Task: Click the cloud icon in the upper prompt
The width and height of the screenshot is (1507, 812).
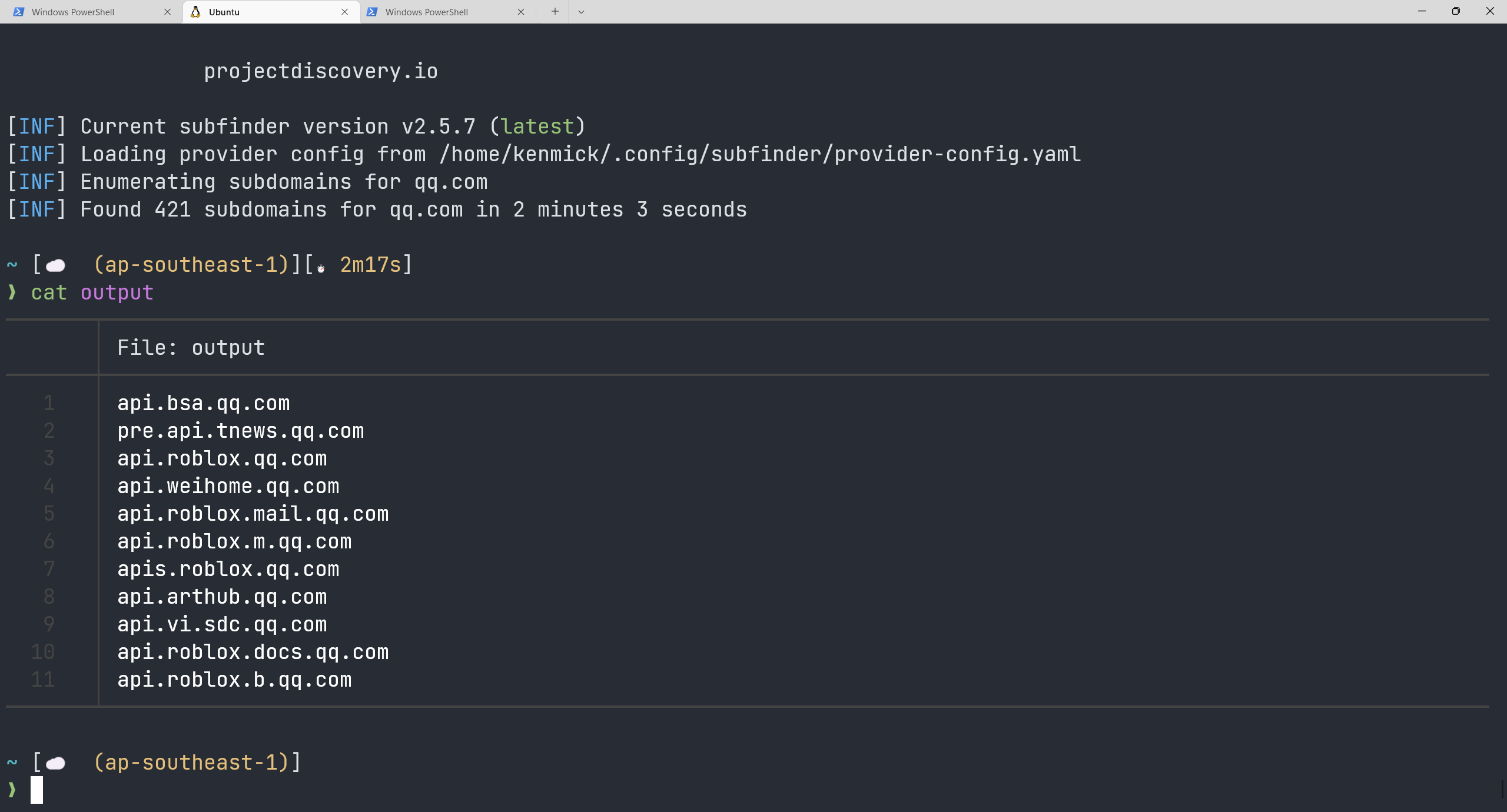Action: 55,265
